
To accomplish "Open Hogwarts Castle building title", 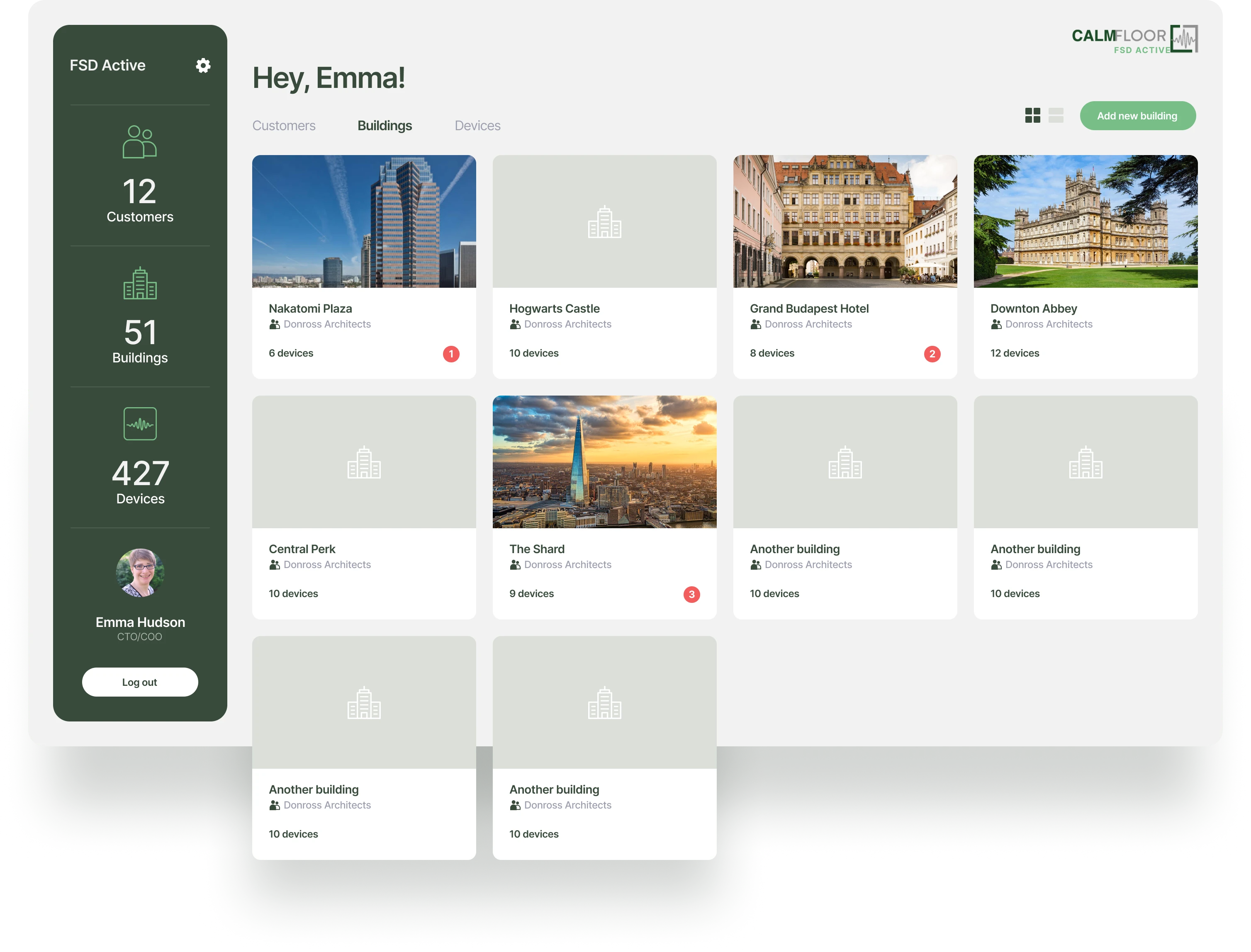I will 554,308.
